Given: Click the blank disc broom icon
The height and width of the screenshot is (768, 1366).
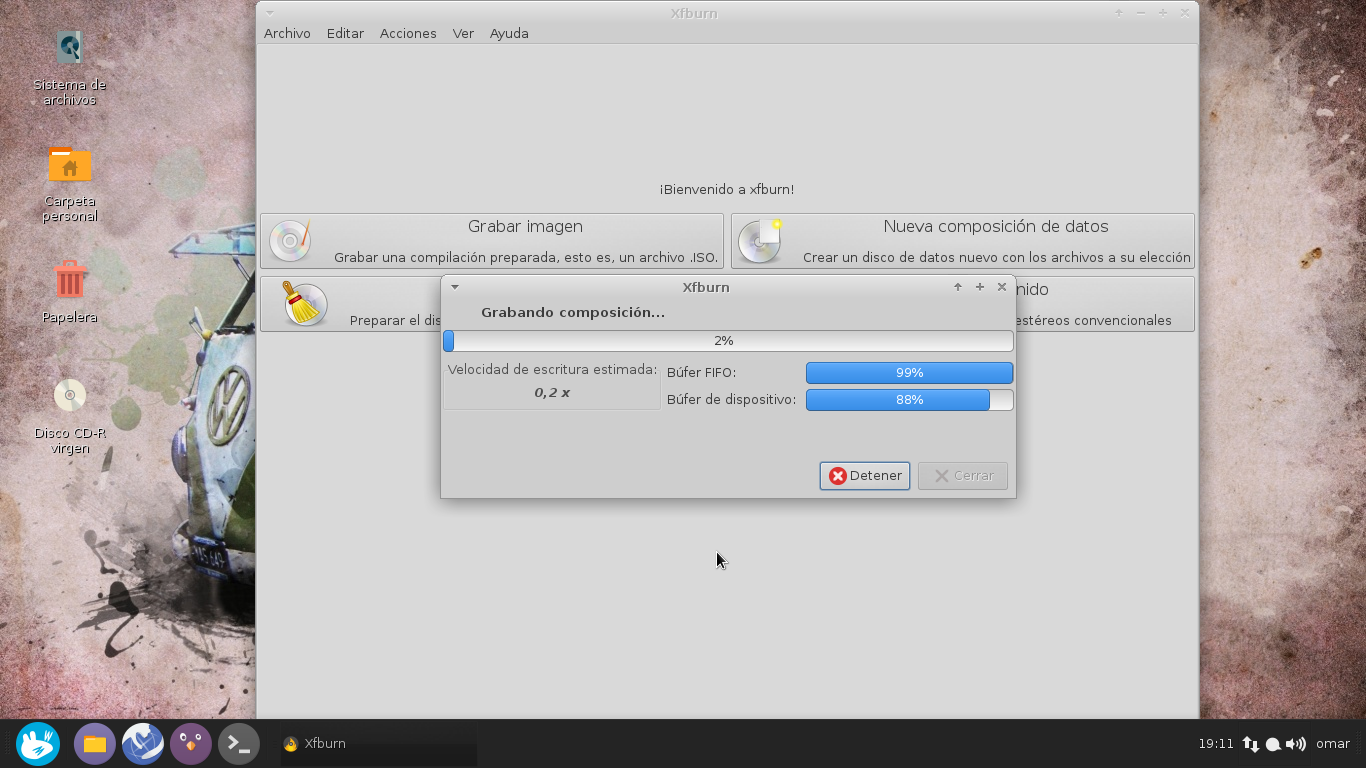Looking at the screenshot, I should point(305,303).
